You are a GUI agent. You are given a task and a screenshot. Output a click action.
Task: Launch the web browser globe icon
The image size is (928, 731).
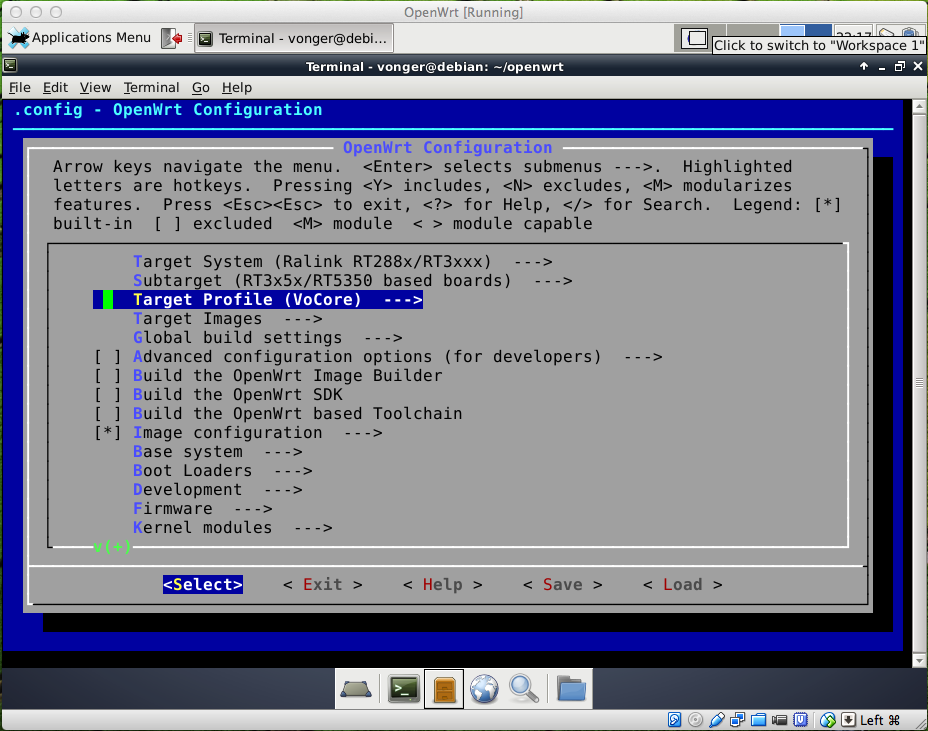484,689
